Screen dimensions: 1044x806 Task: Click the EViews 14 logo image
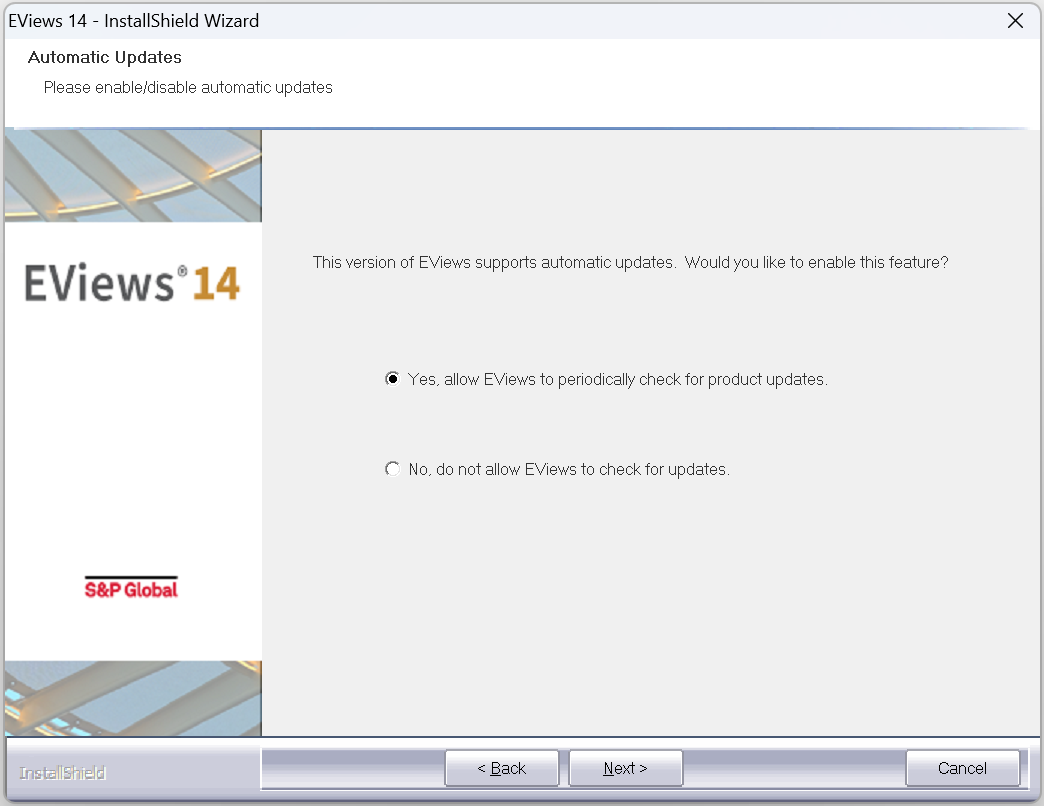(132, 283)
